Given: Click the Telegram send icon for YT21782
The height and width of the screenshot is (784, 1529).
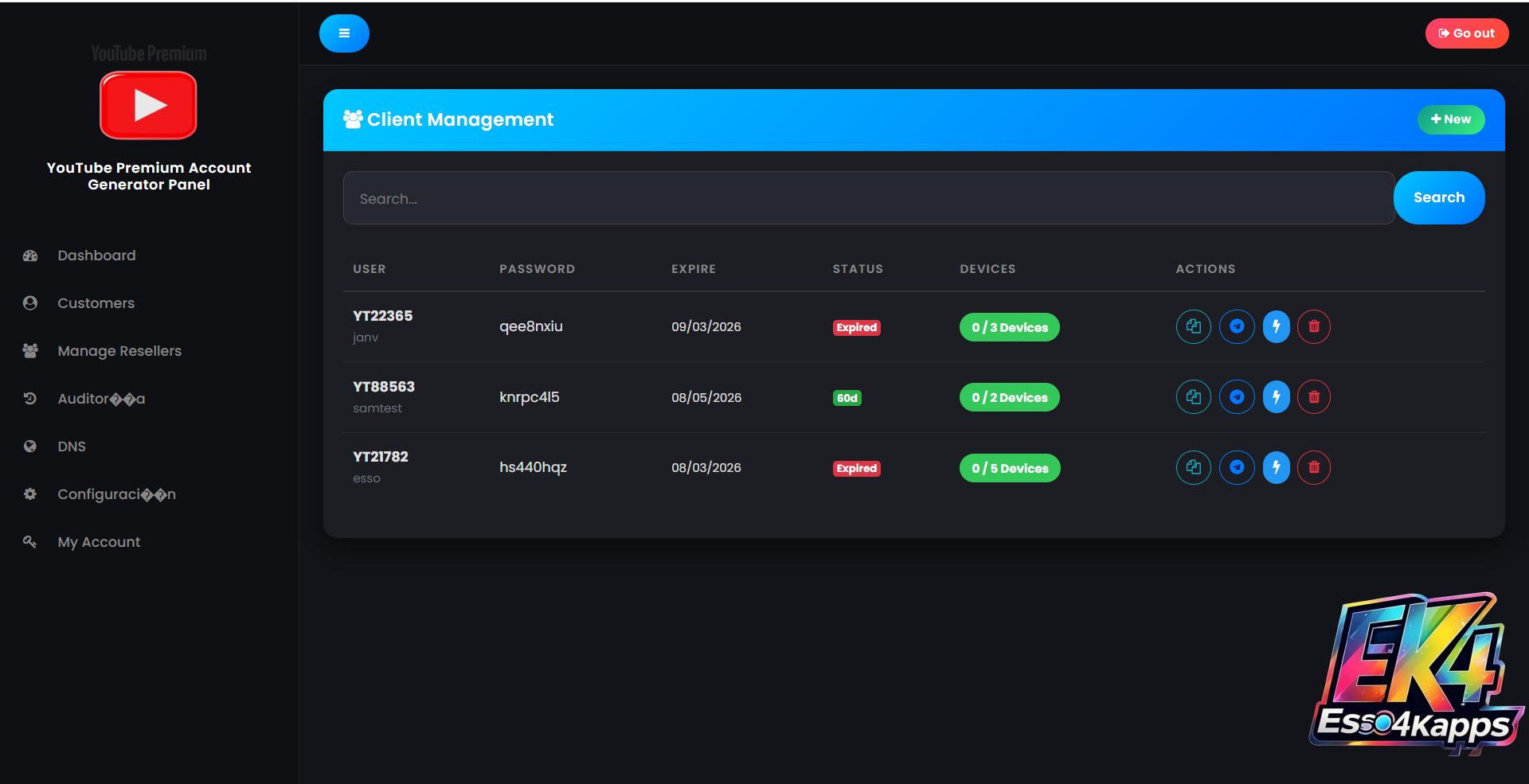Looking at the screenshot, I should 1237,467.
